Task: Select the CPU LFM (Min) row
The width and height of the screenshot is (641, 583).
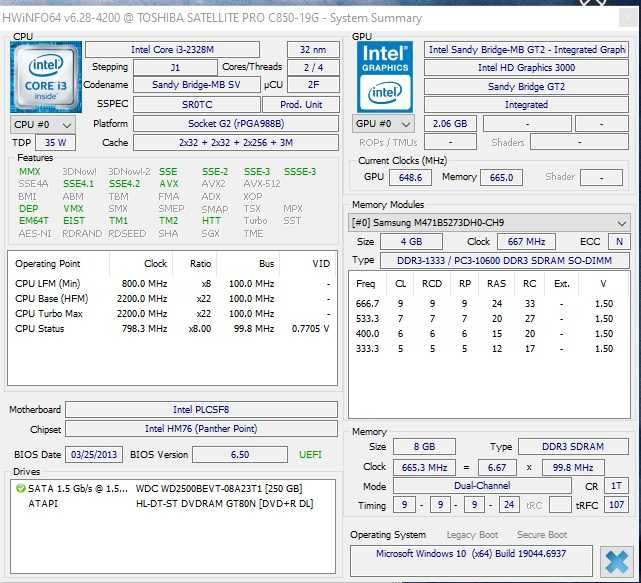Action: click(x=172, y=284)
